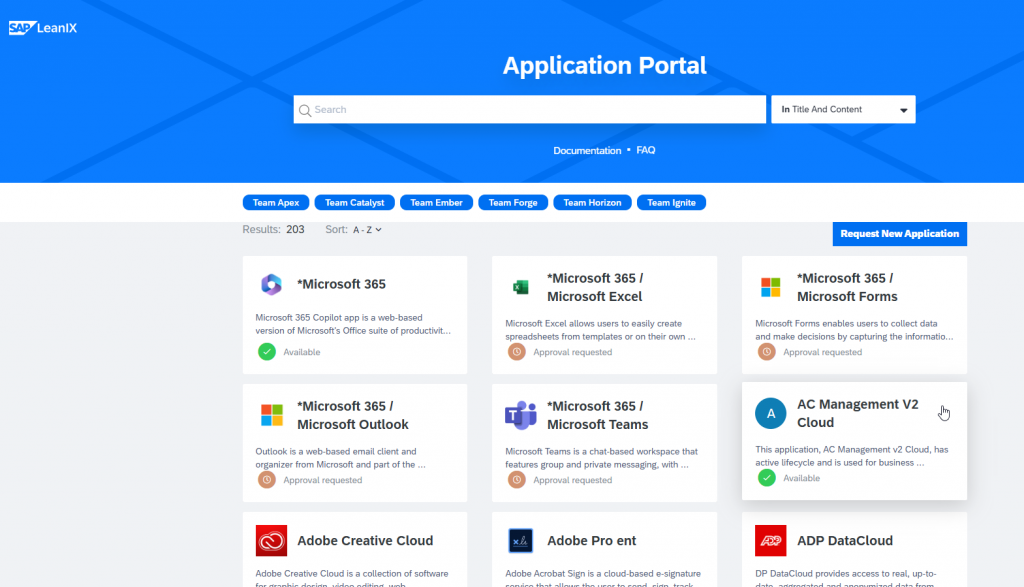Viewport: 1024px width, 587px height.
Task: Open the Documentation link
Action: pyautogui.click(x=587, y=151)
